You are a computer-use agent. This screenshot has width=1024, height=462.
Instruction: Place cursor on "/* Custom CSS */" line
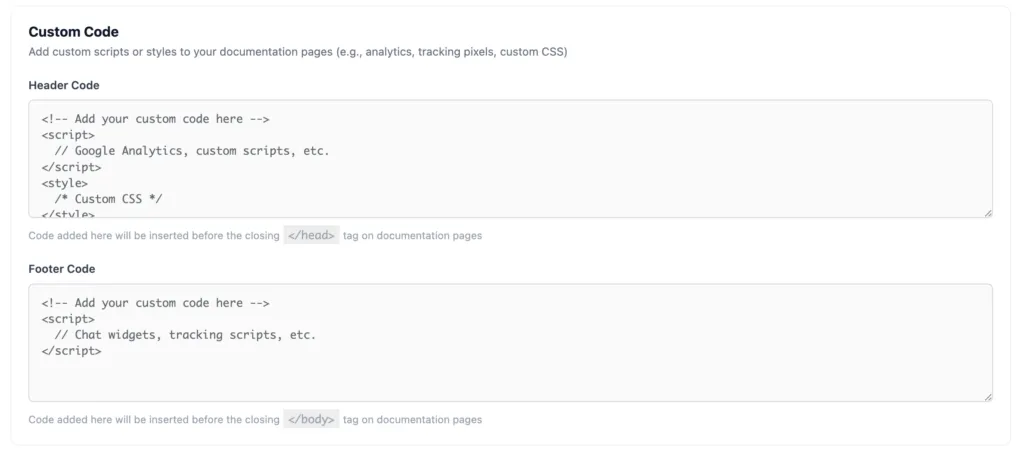click(x=108, y=199)
